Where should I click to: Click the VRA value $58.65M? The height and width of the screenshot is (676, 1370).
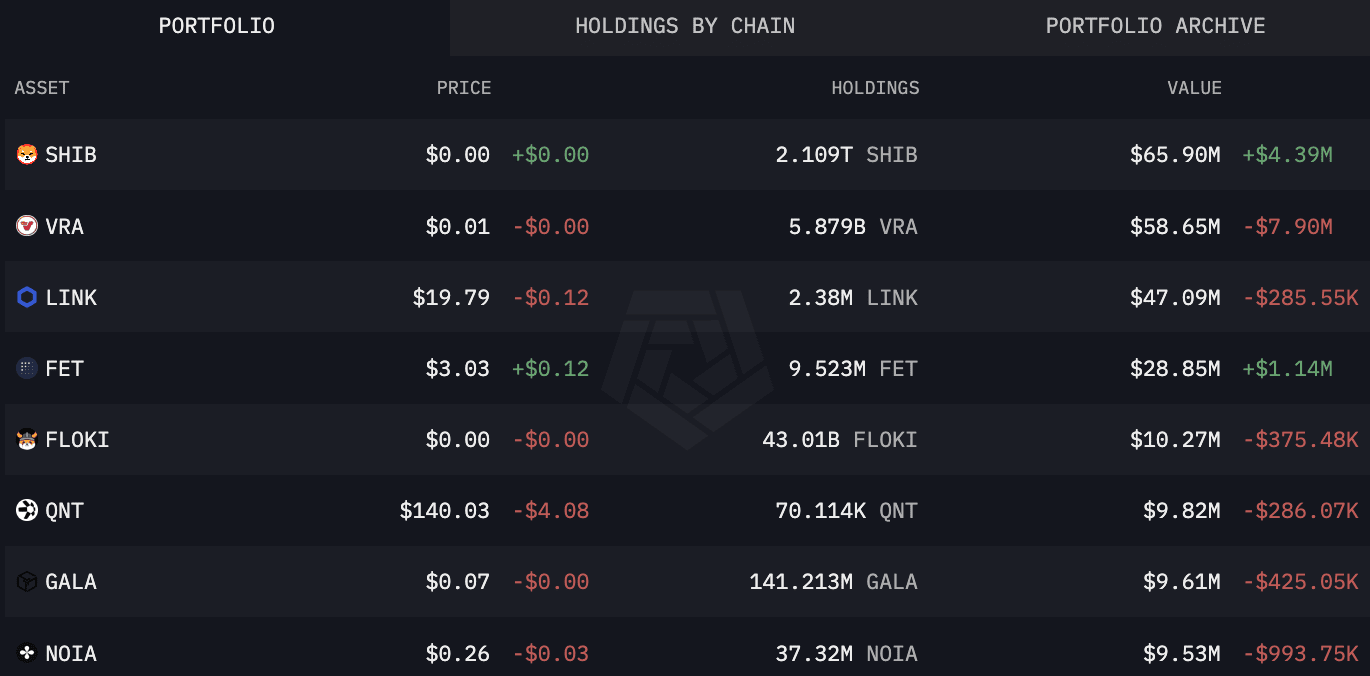[1175, 226]
